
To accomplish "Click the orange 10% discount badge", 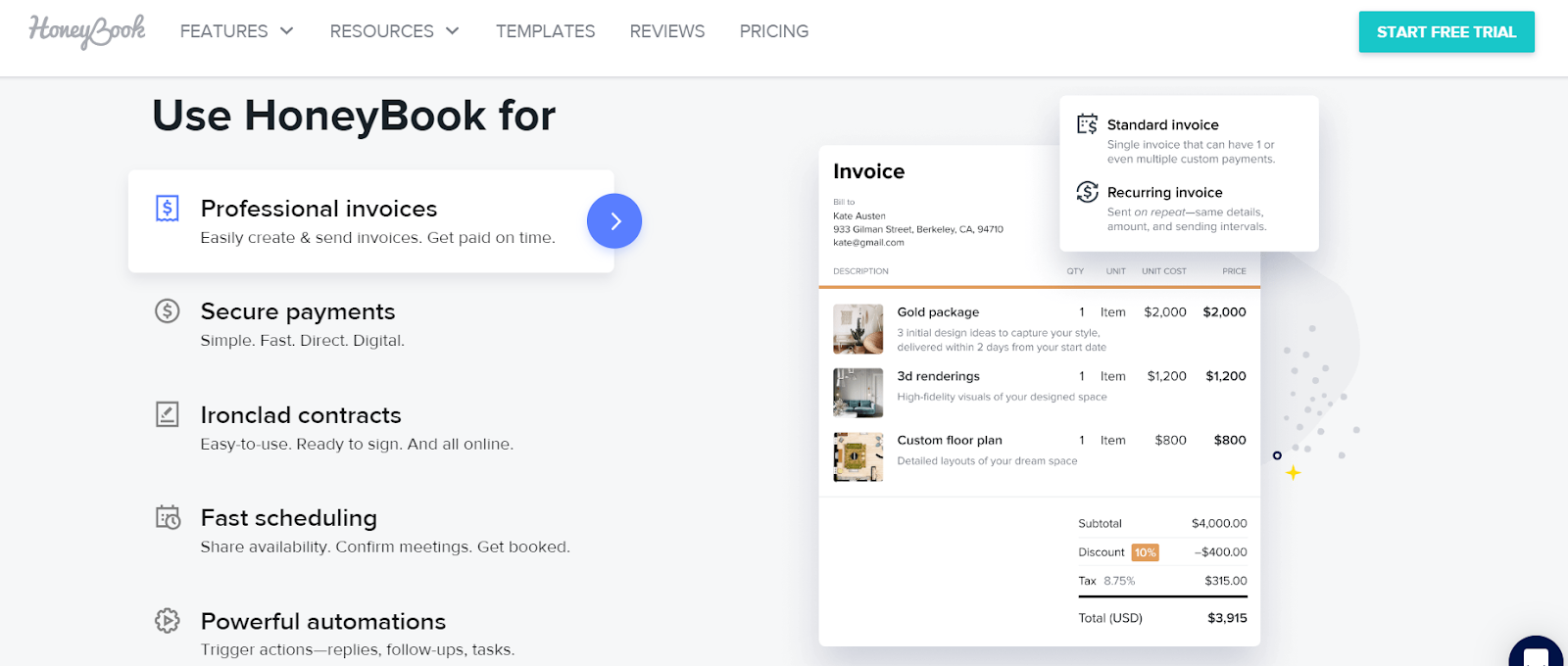I will pyautogui.click(x=1145, y=552).
